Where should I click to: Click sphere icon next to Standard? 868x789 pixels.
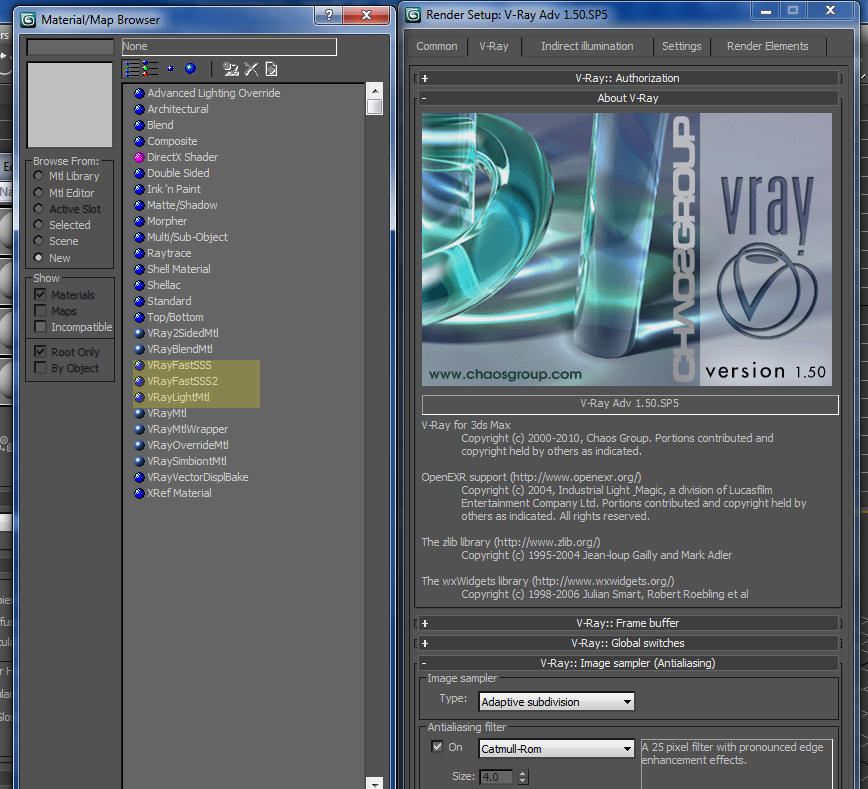[x=139, y=302]
